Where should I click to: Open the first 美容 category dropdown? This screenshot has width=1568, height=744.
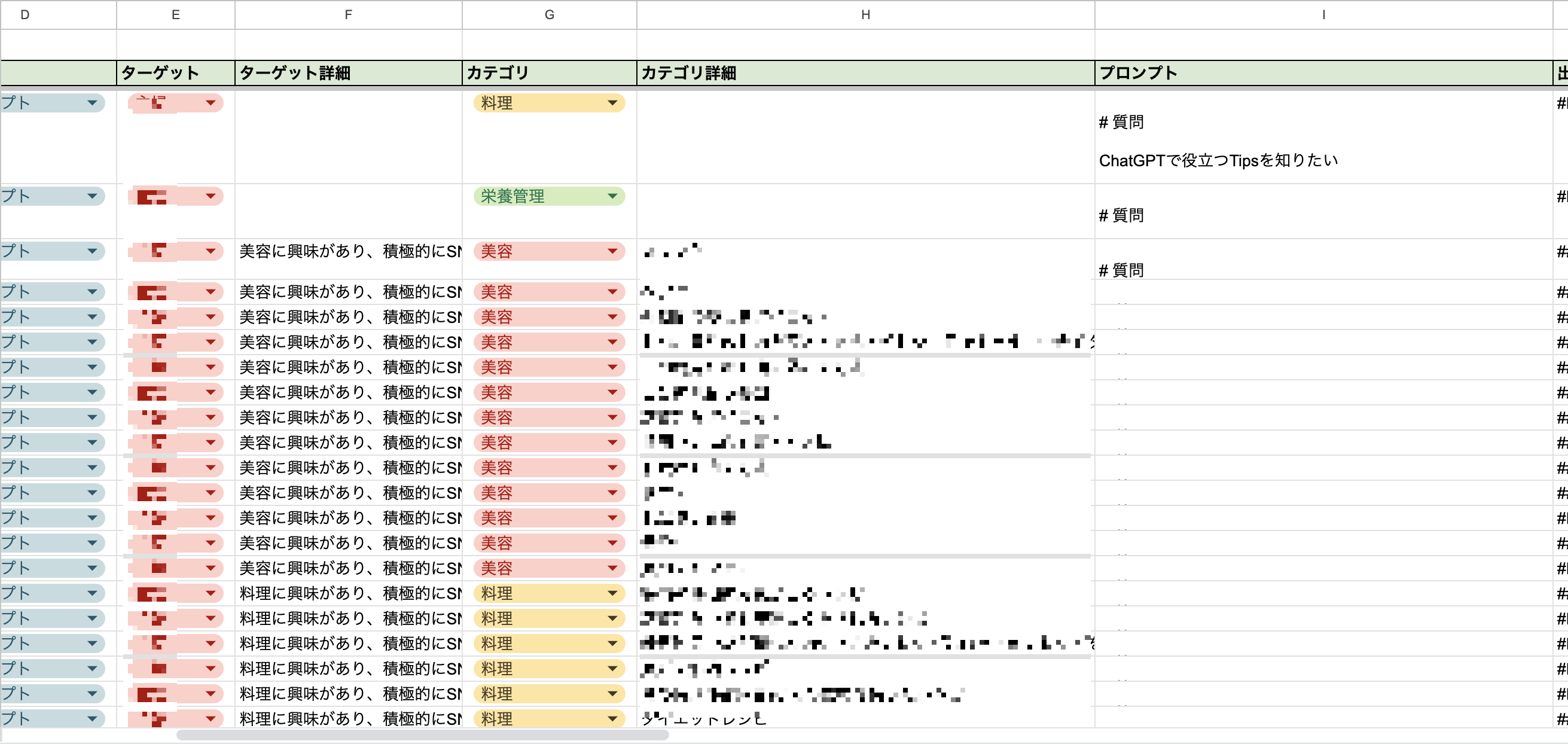point(612,251)
